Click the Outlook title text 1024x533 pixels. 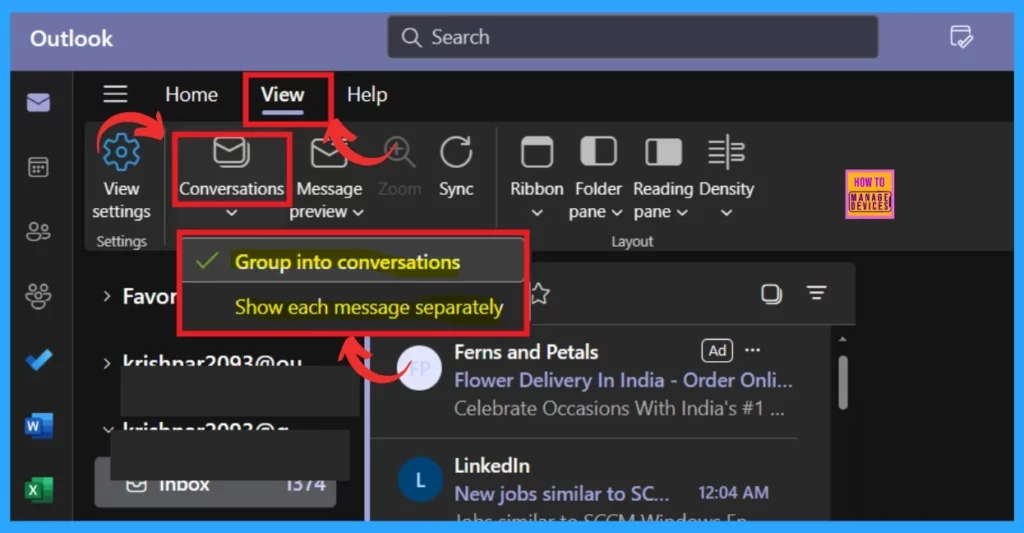click(71, 39)
